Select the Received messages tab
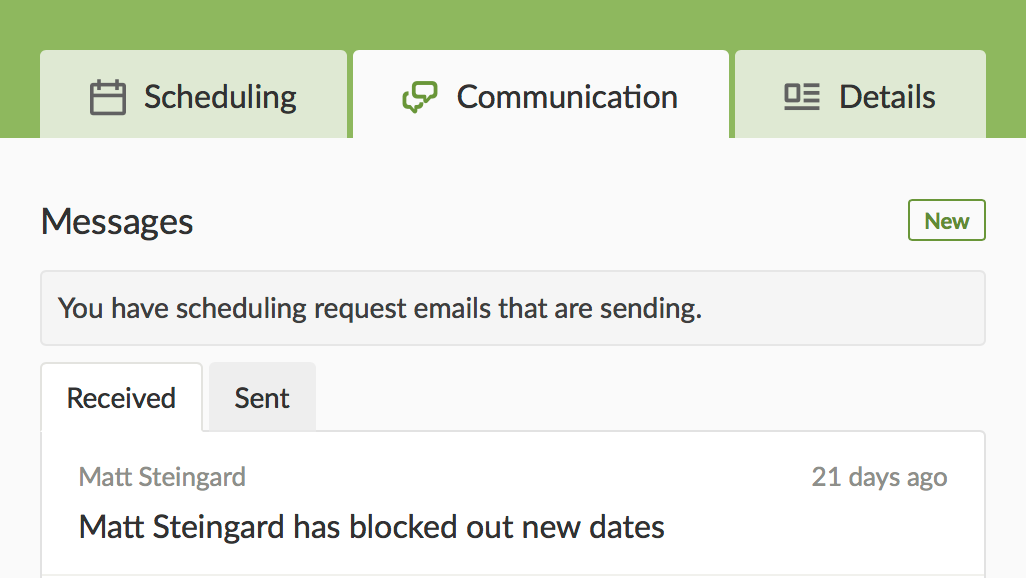The image size is (1026, 578). pos(121,397)
